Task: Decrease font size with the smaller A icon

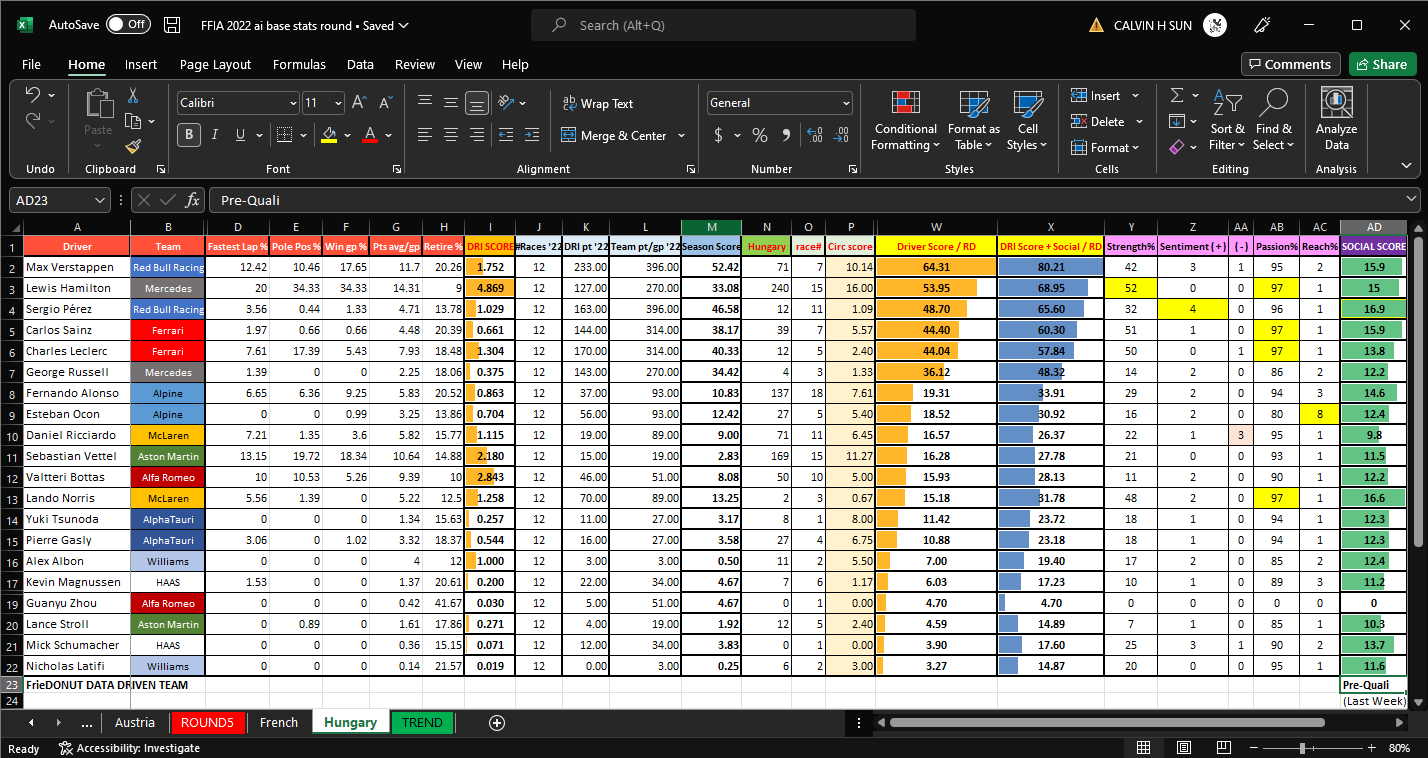Action: (385, 103)
